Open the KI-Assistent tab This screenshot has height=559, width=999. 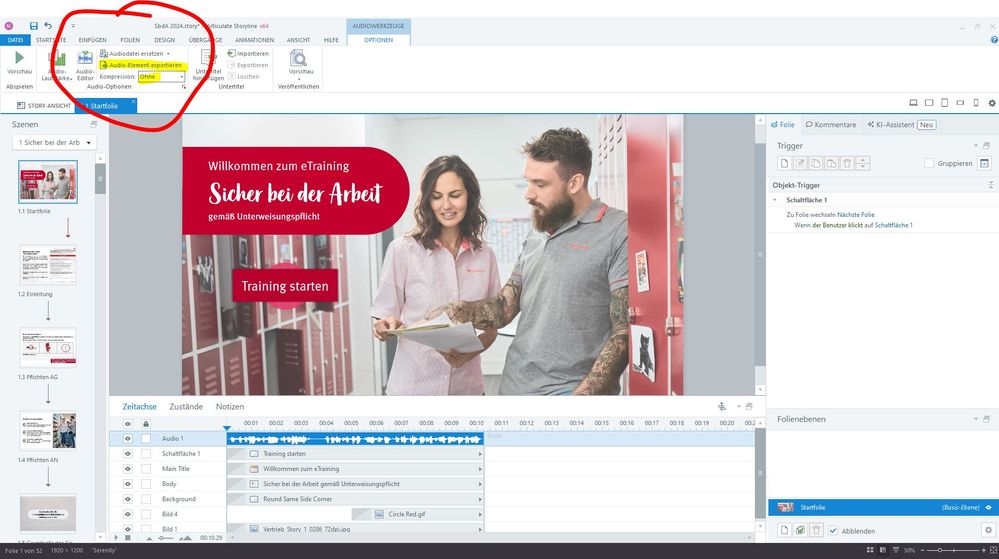pos(901,125)
